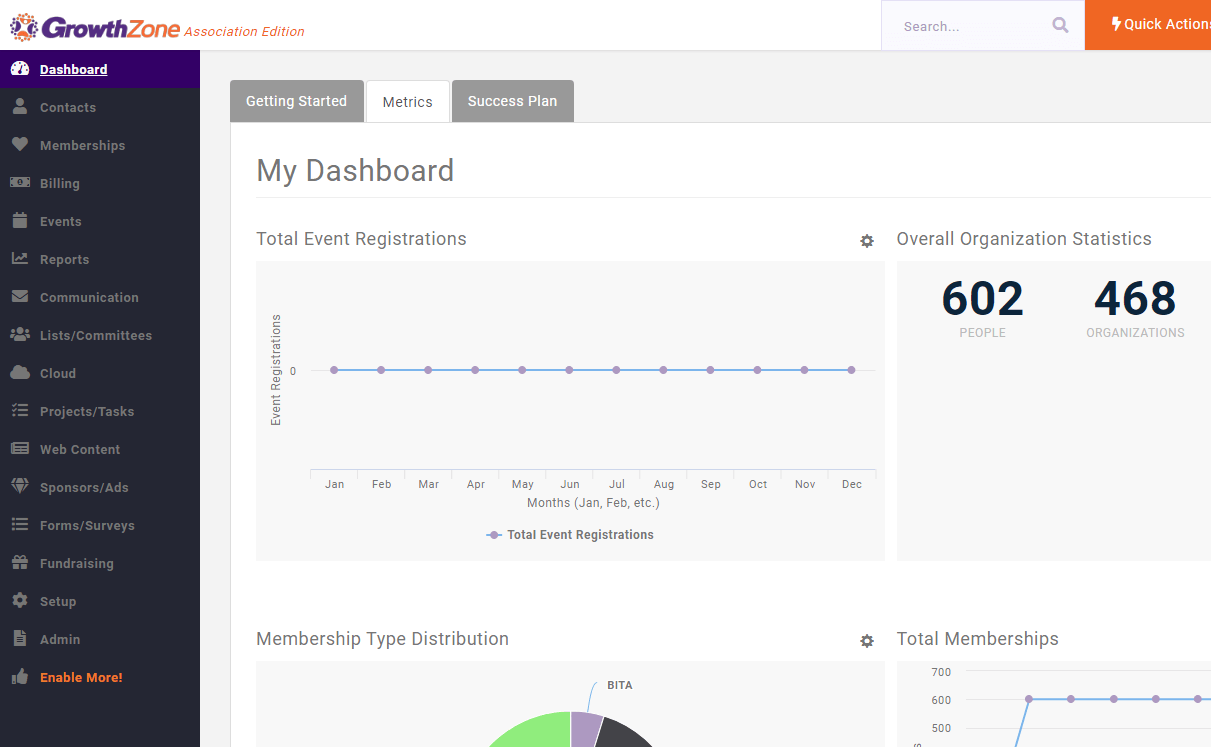Screen dimensions: 1211x747
Task: Click the Web Content newspaper icon
Action: 20,449
